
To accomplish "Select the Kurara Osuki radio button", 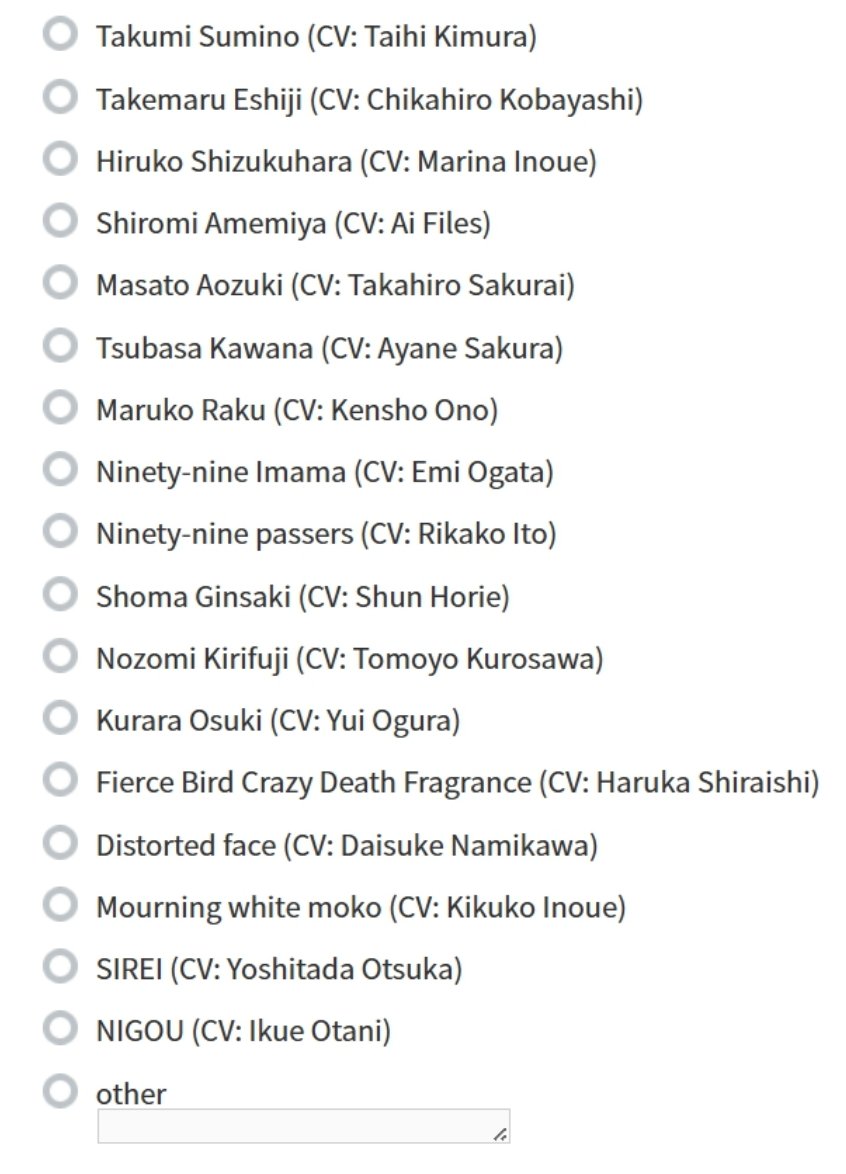I will [60, 718].
